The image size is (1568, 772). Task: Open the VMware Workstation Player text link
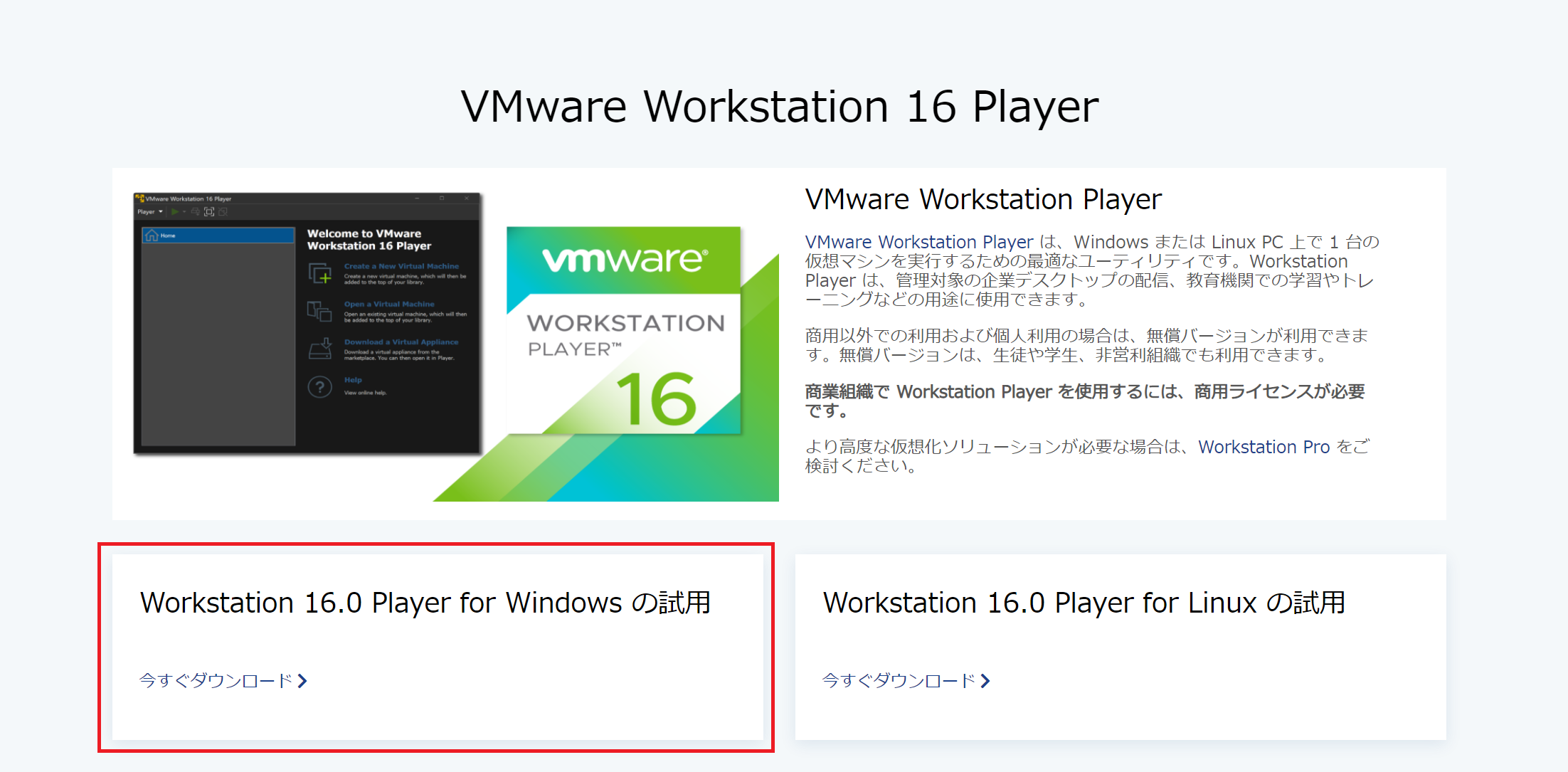click(918, 243)
